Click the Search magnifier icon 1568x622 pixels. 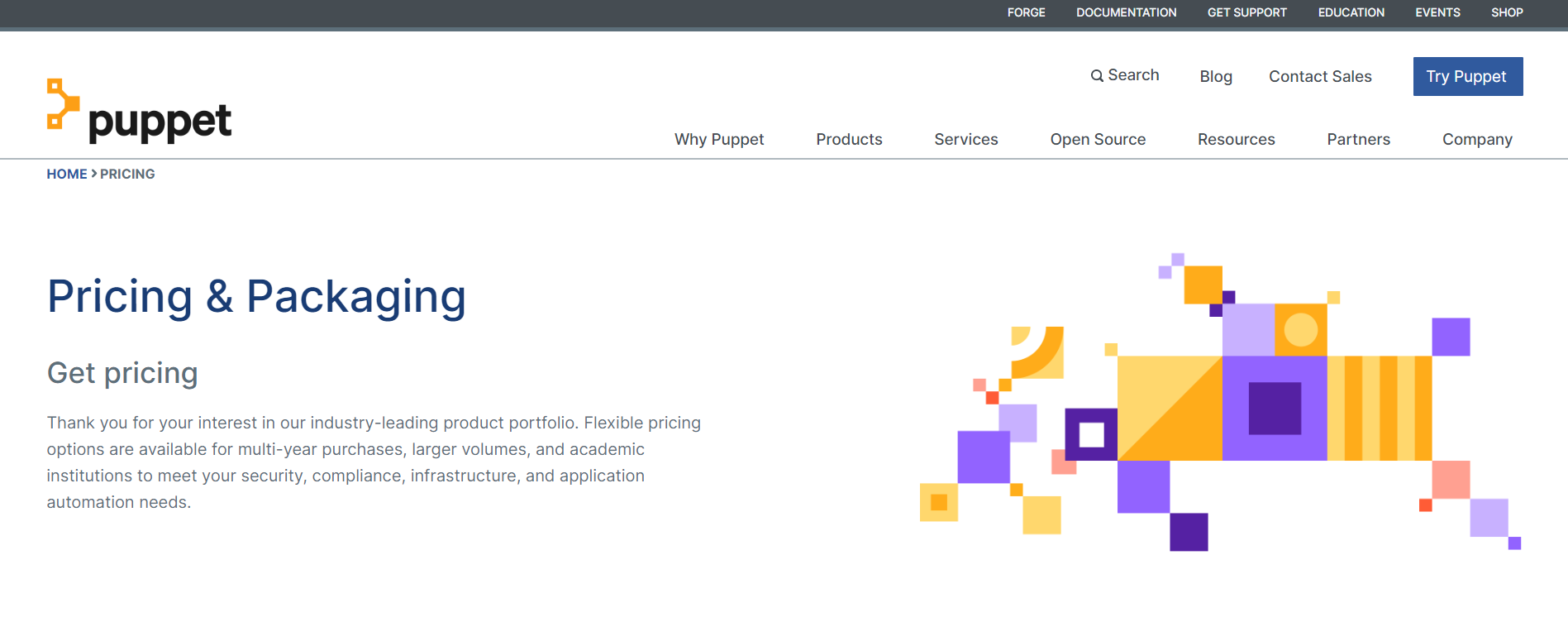click(x=1097, y=76)
